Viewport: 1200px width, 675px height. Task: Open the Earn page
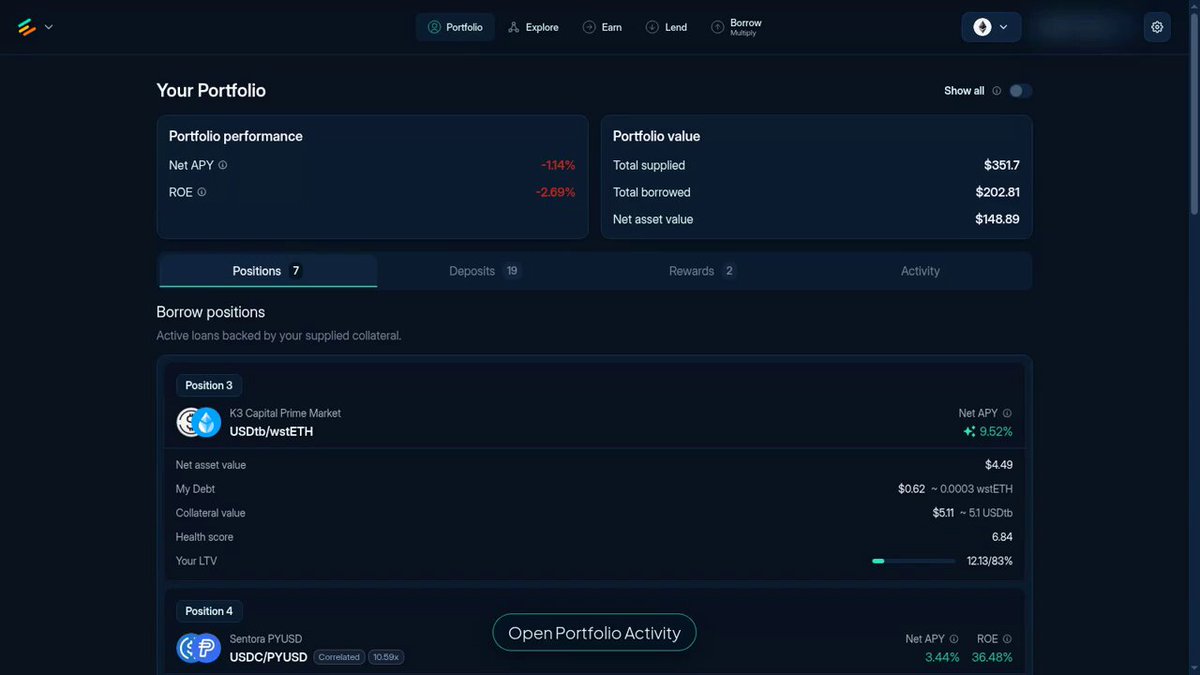pos(602,27)
